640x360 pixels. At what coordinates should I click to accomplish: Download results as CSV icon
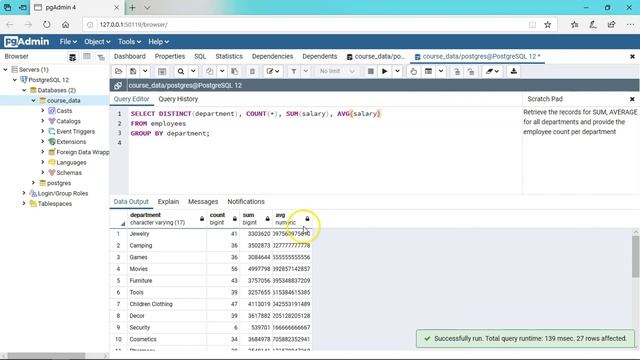[x=513, y=71]
